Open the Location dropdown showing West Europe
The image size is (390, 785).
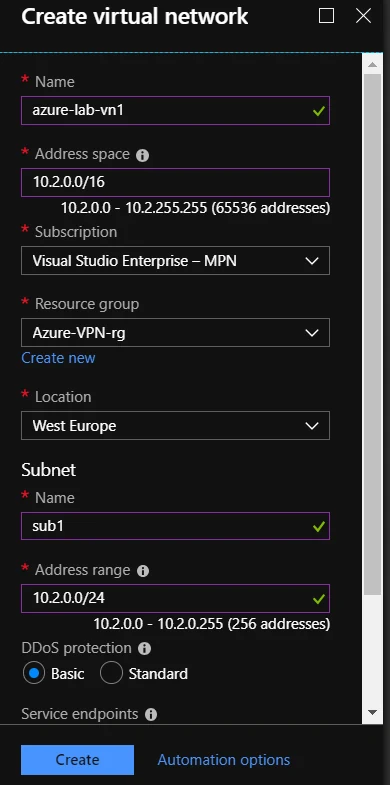(x=175, y=426)
